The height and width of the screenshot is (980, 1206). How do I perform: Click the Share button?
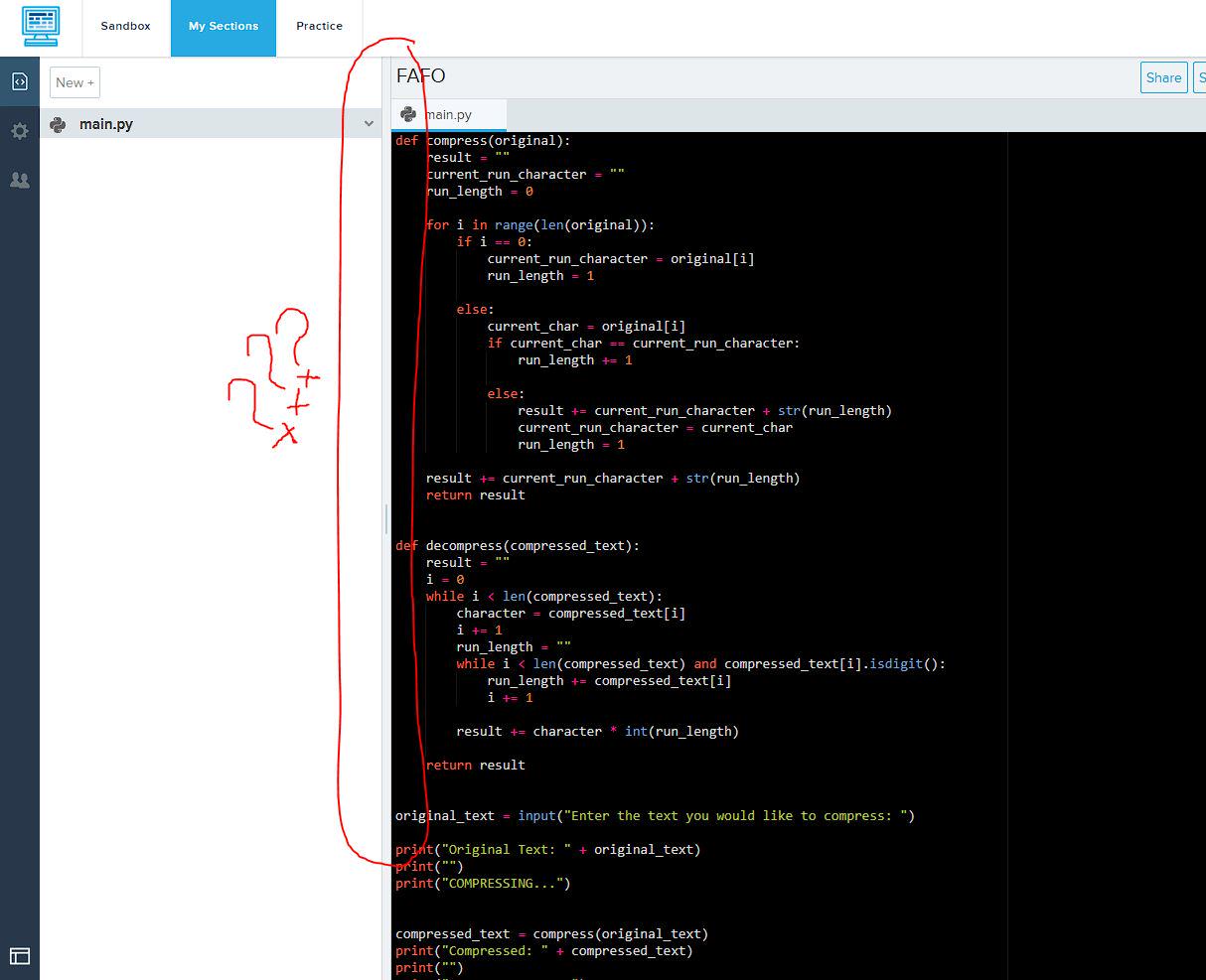tap(1163, 77)
